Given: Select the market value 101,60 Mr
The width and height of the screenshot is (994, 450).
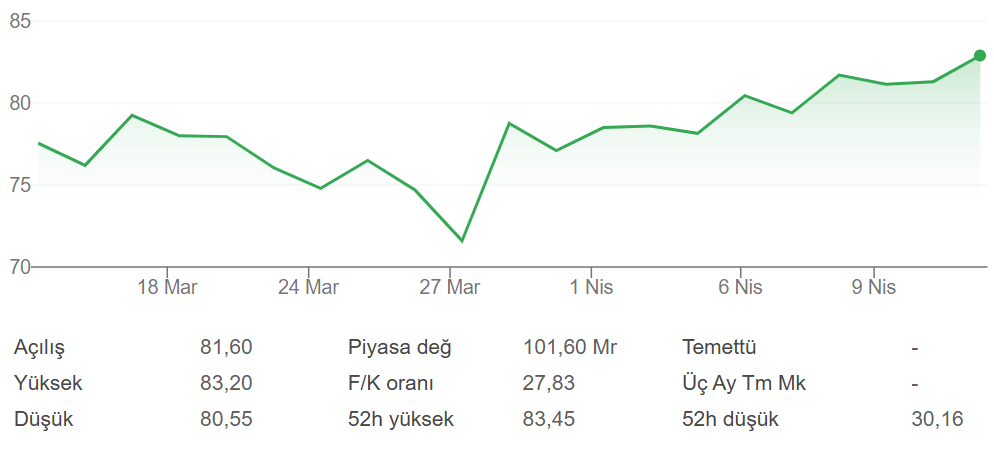Looking at the screenshot, I should coord(570,348).
